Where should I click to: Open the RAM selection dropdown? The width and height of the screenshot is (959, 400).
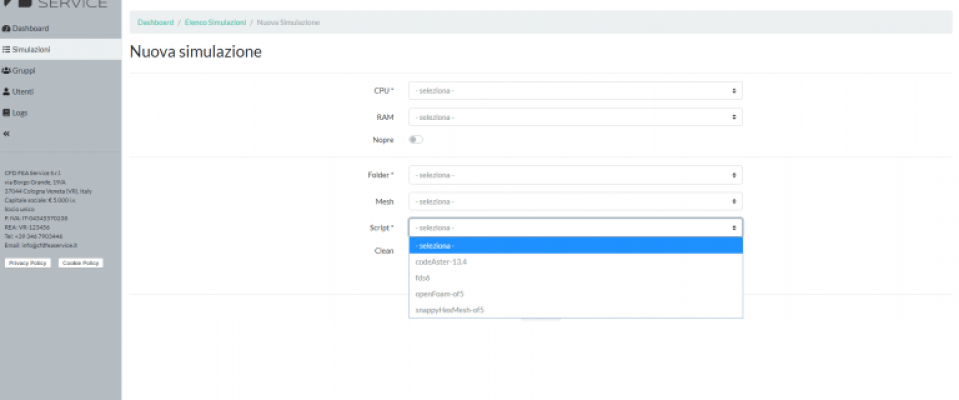point(575,117)
